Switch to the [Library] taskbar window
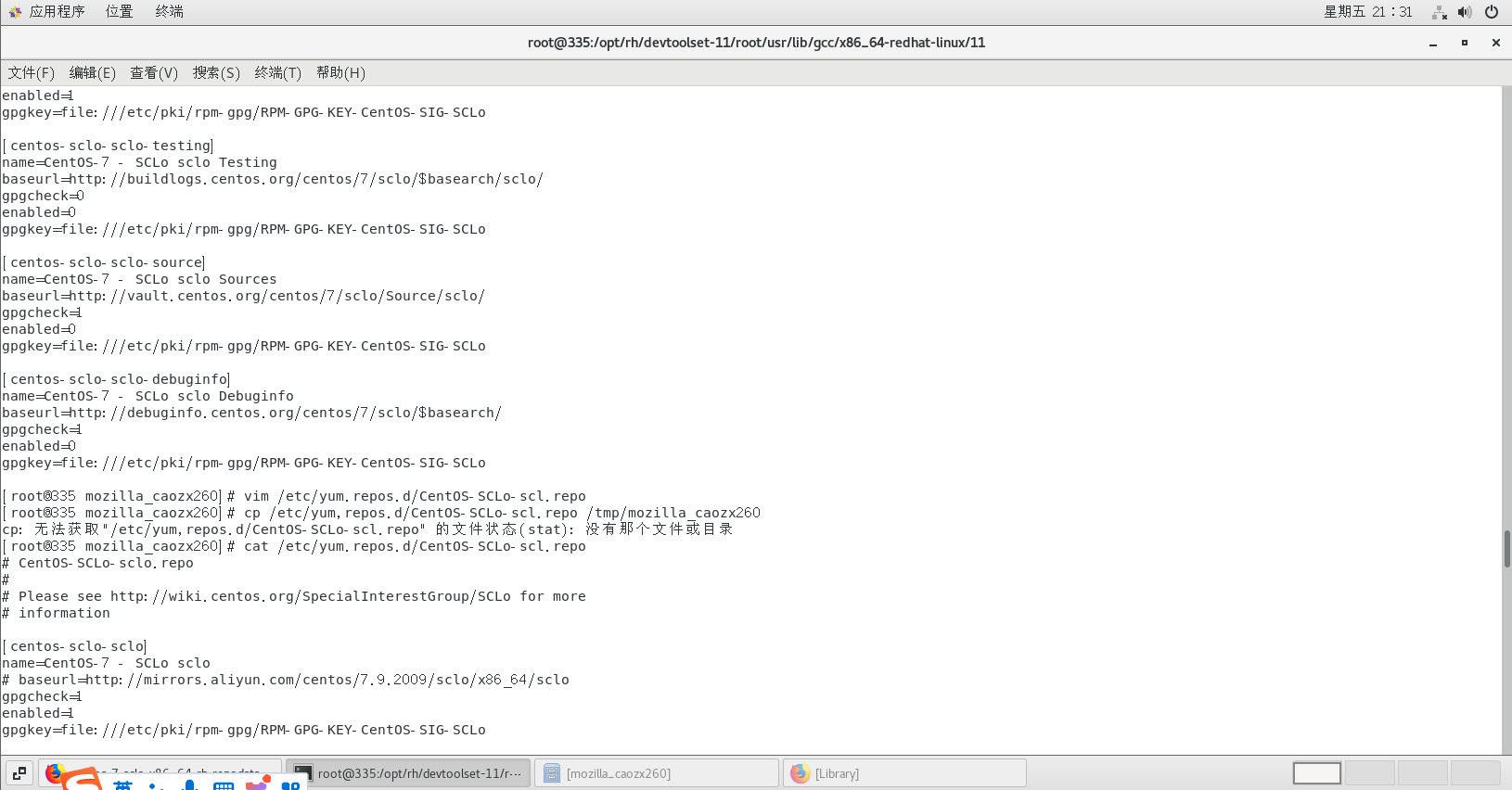 click(x=905, y=772)
